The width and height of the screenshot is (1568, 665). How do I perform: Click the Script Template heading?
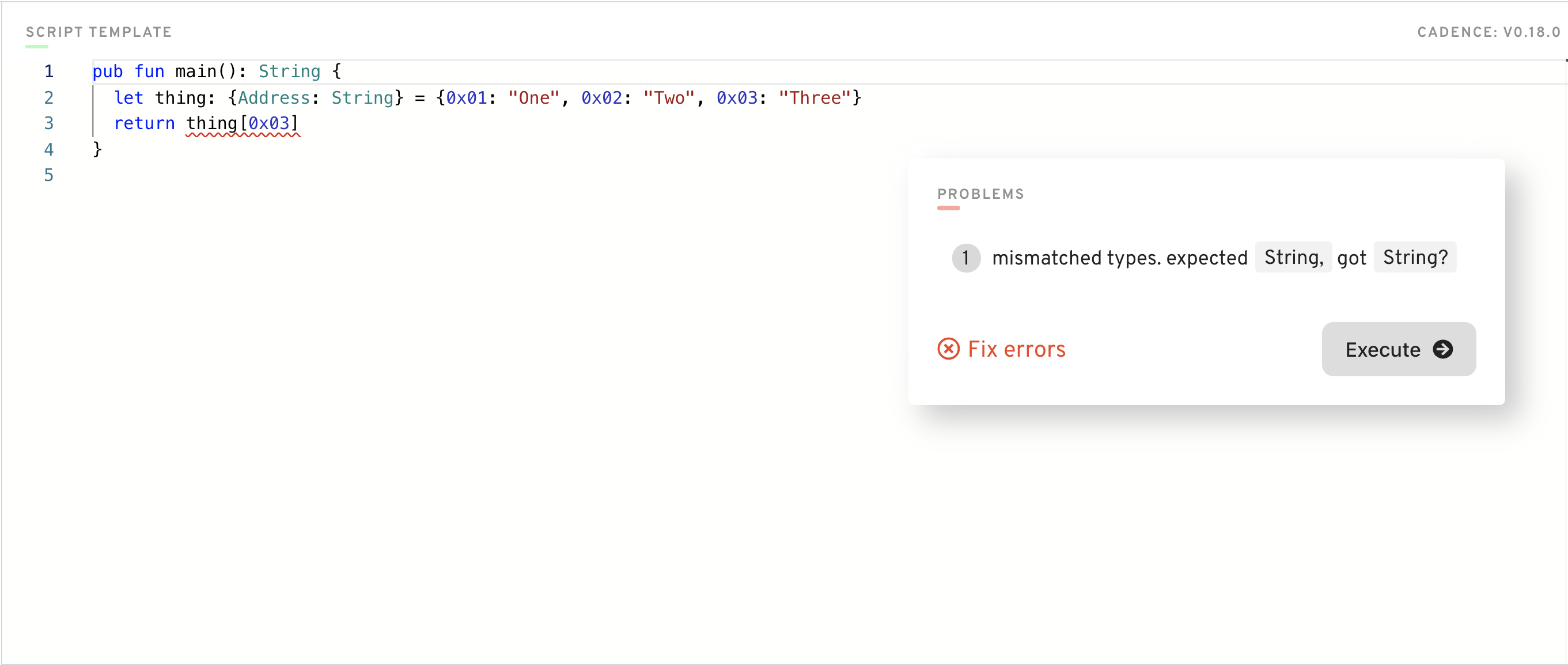(x=99, y=32)
